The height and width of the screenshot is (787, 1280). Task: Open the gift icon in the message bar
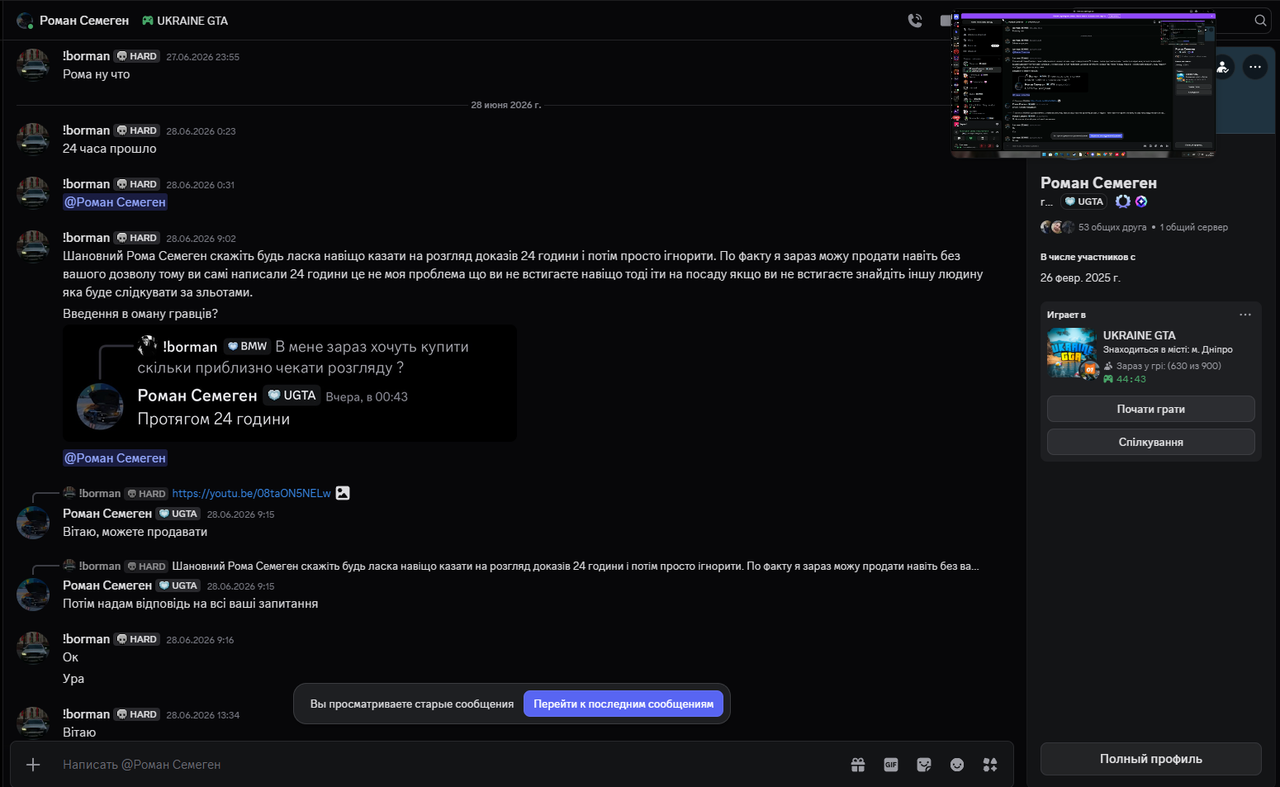(x=858, y=764)
